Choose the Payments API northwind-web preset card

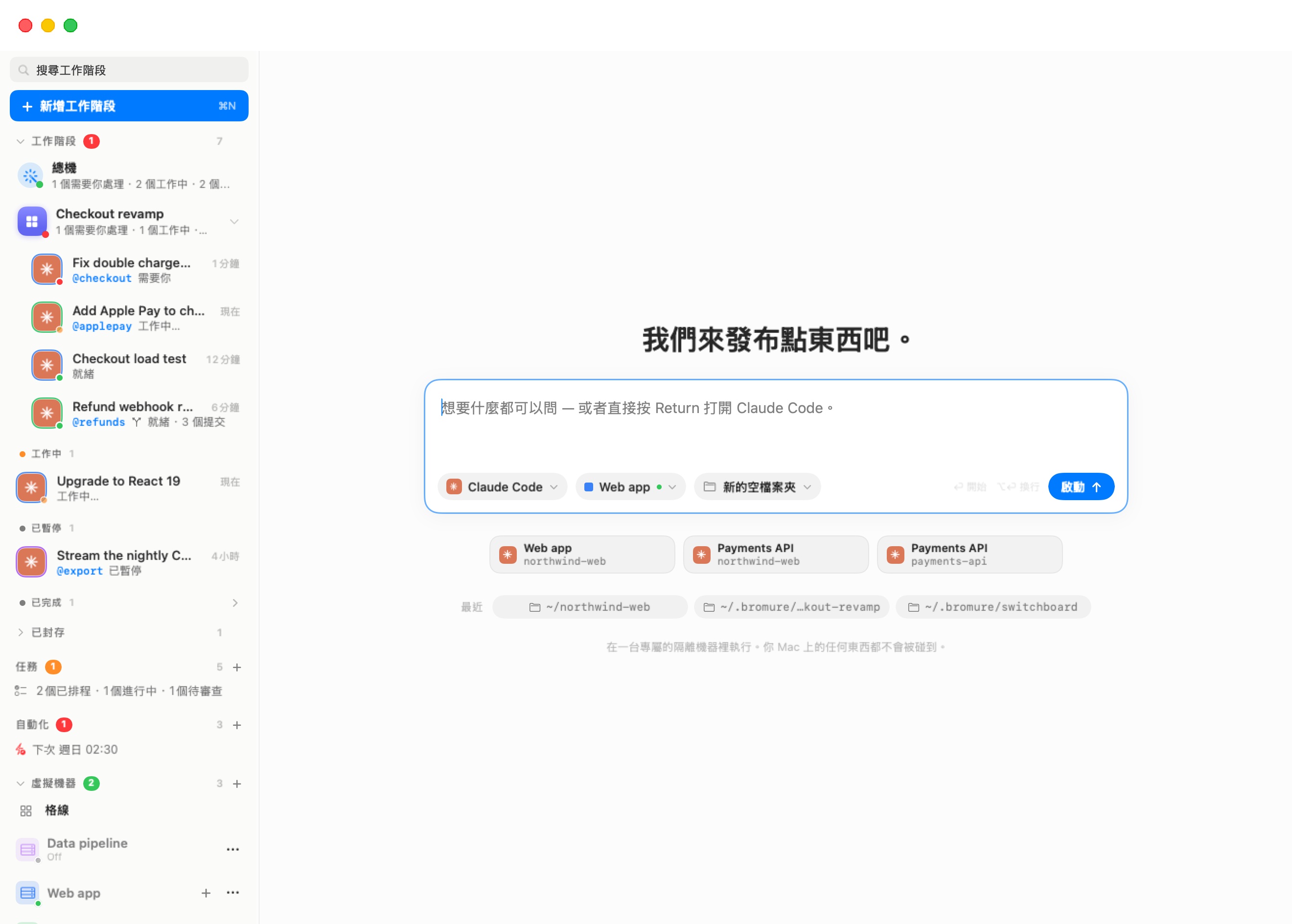[x=776, y=554]
